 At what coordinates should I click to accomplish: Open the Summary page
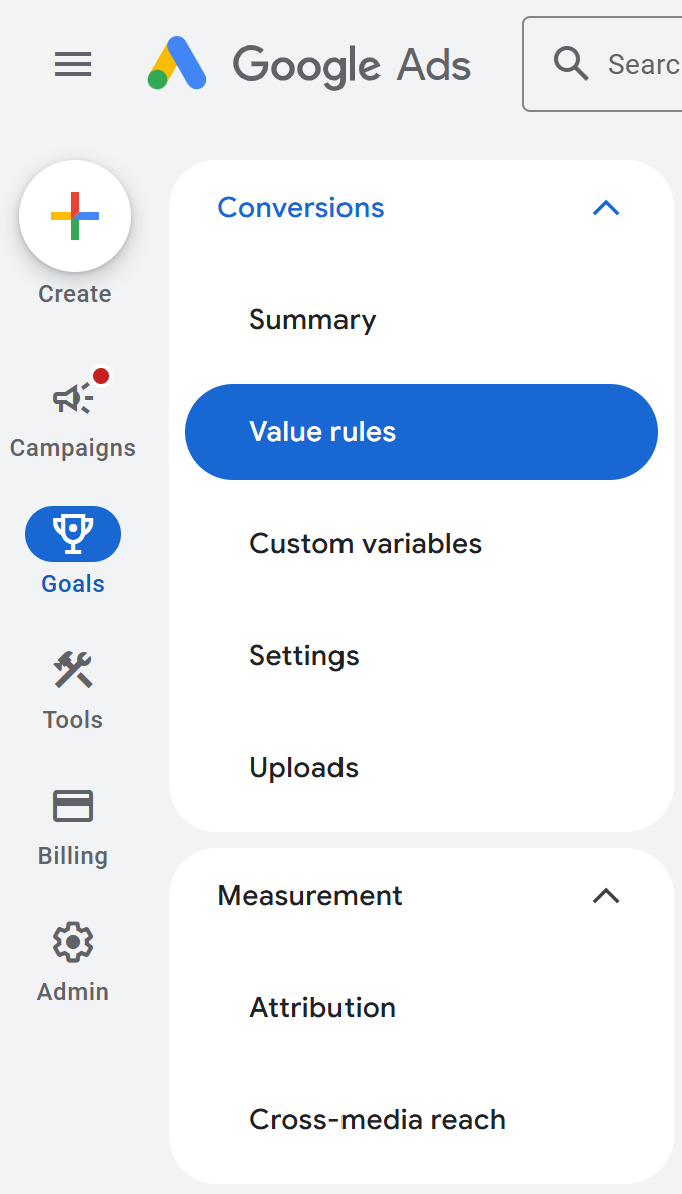[x=313, y=320]
